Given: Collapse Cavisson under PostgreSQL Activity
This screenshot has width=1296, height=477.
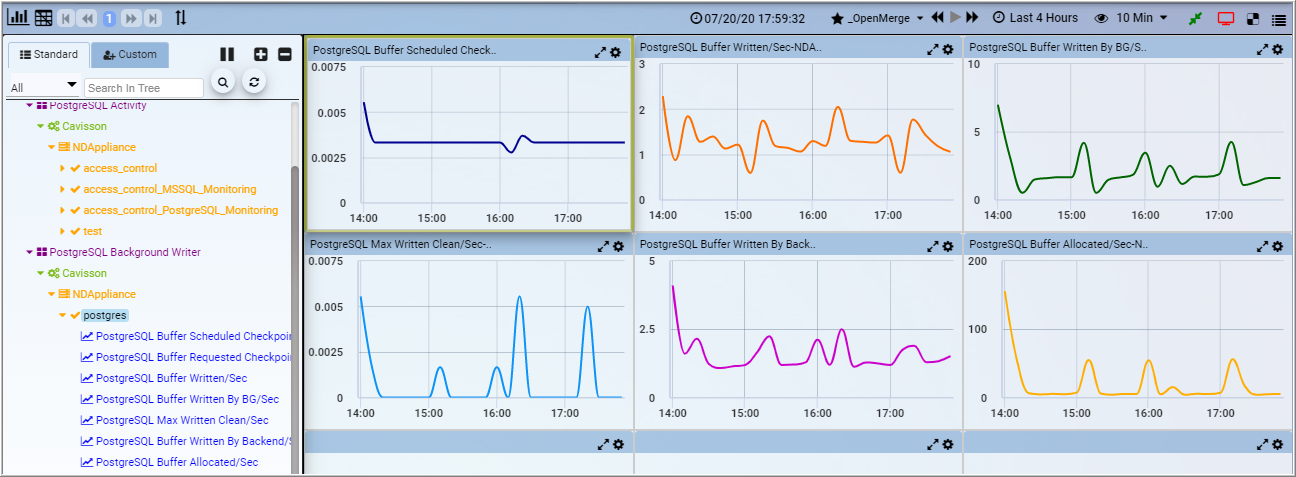Looking at the screenshot, I should (40, 126).
